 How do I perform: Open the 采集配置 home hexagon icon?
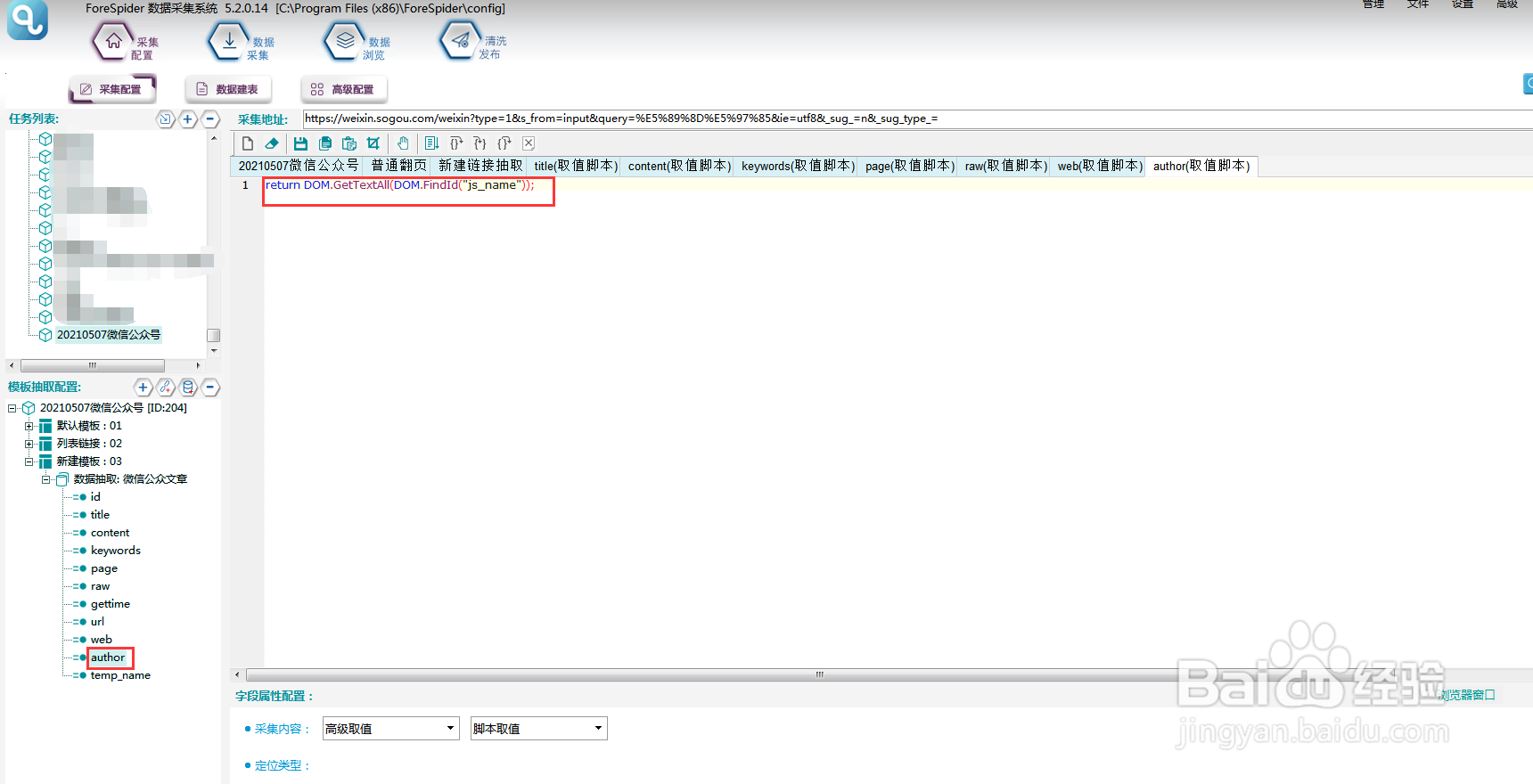[113, 41]
